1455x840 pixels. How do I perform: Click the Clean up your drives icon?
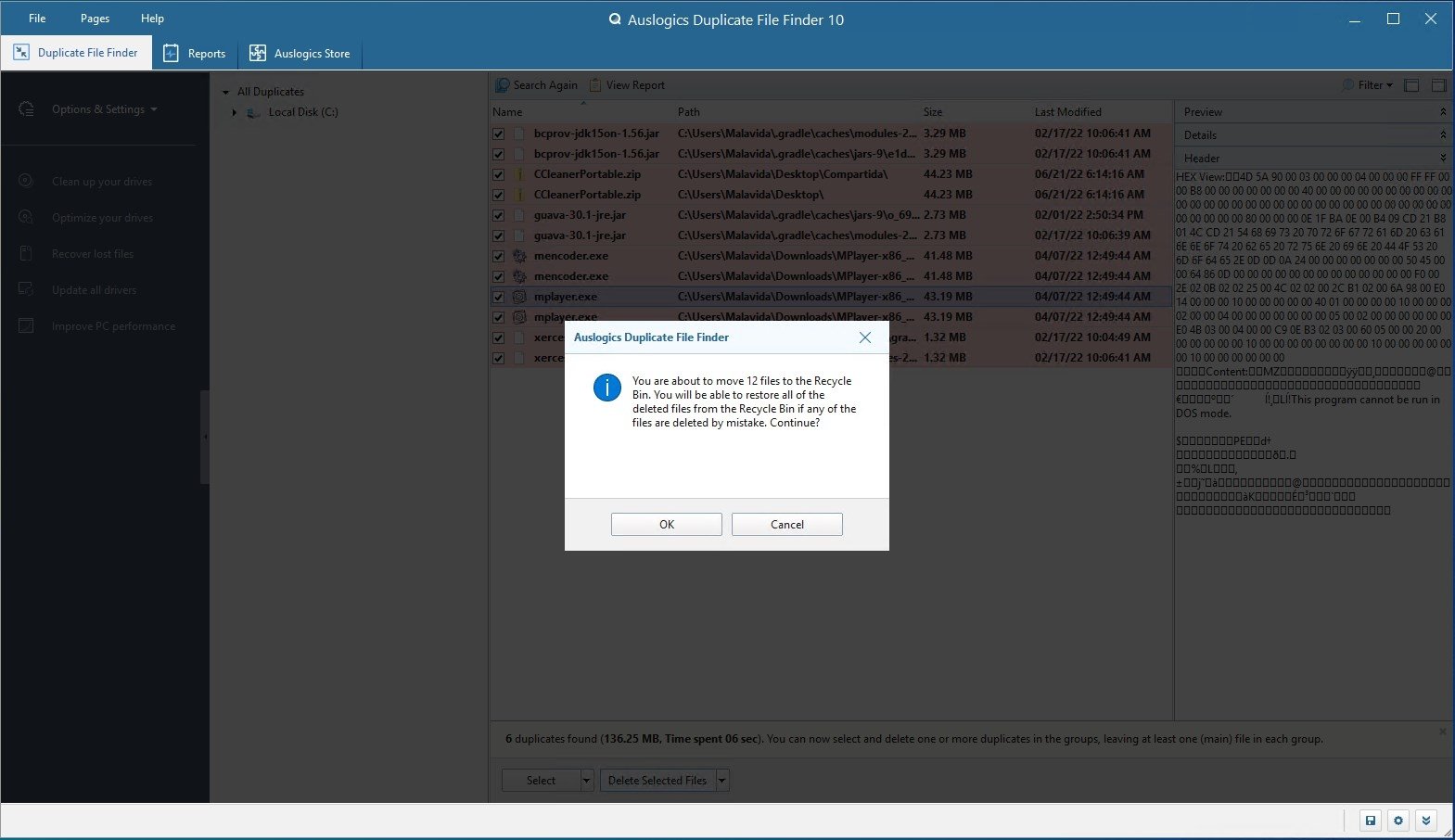(x=26, y=181)
